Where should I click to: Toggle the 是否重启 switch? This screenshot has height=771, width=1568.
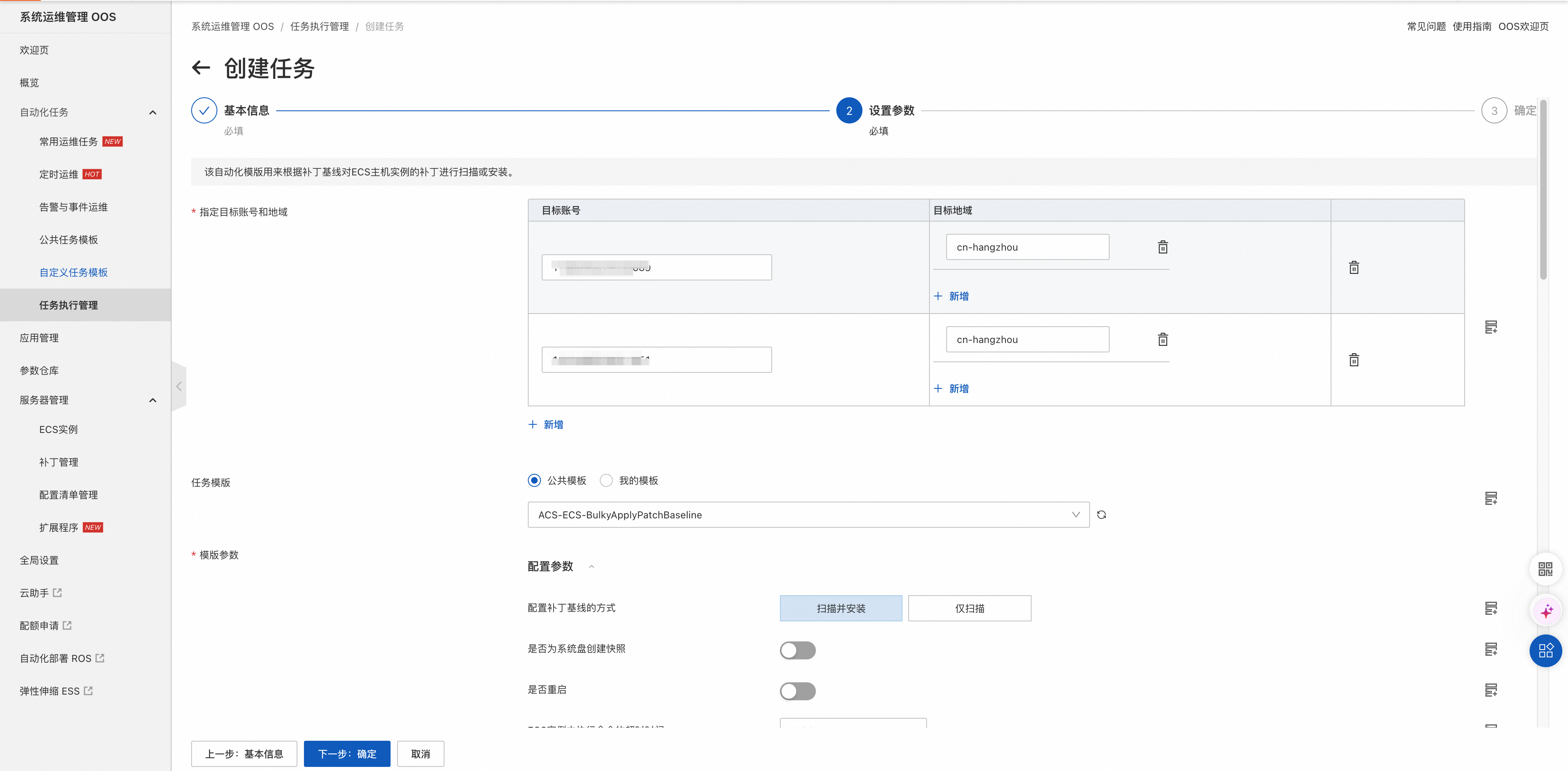(797, 691)
